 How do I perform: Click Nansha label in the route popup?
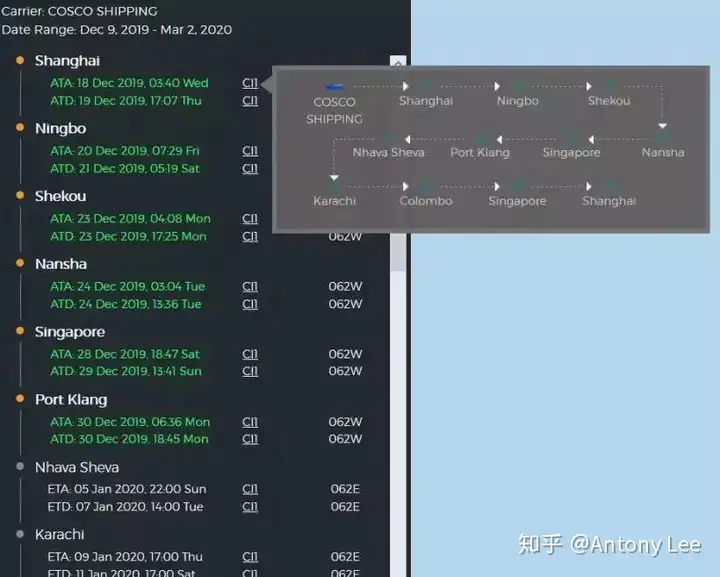[x=663, y=152]
